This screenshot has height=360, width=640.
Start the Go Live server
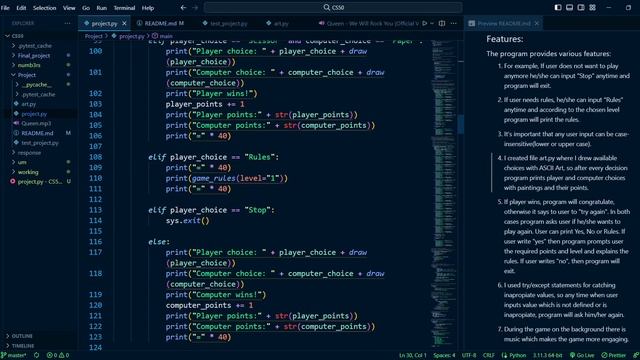click(582, 356)
